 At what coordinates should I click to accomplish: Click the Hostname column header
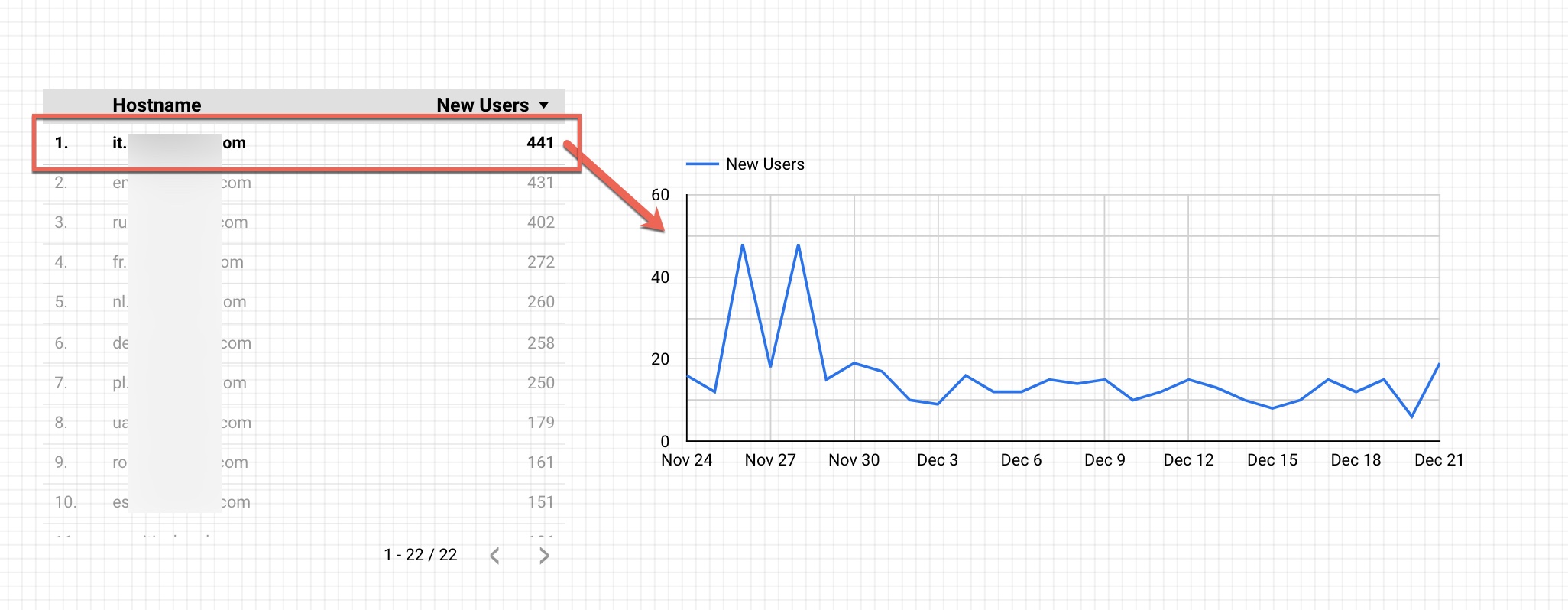[x=157, y=105]
